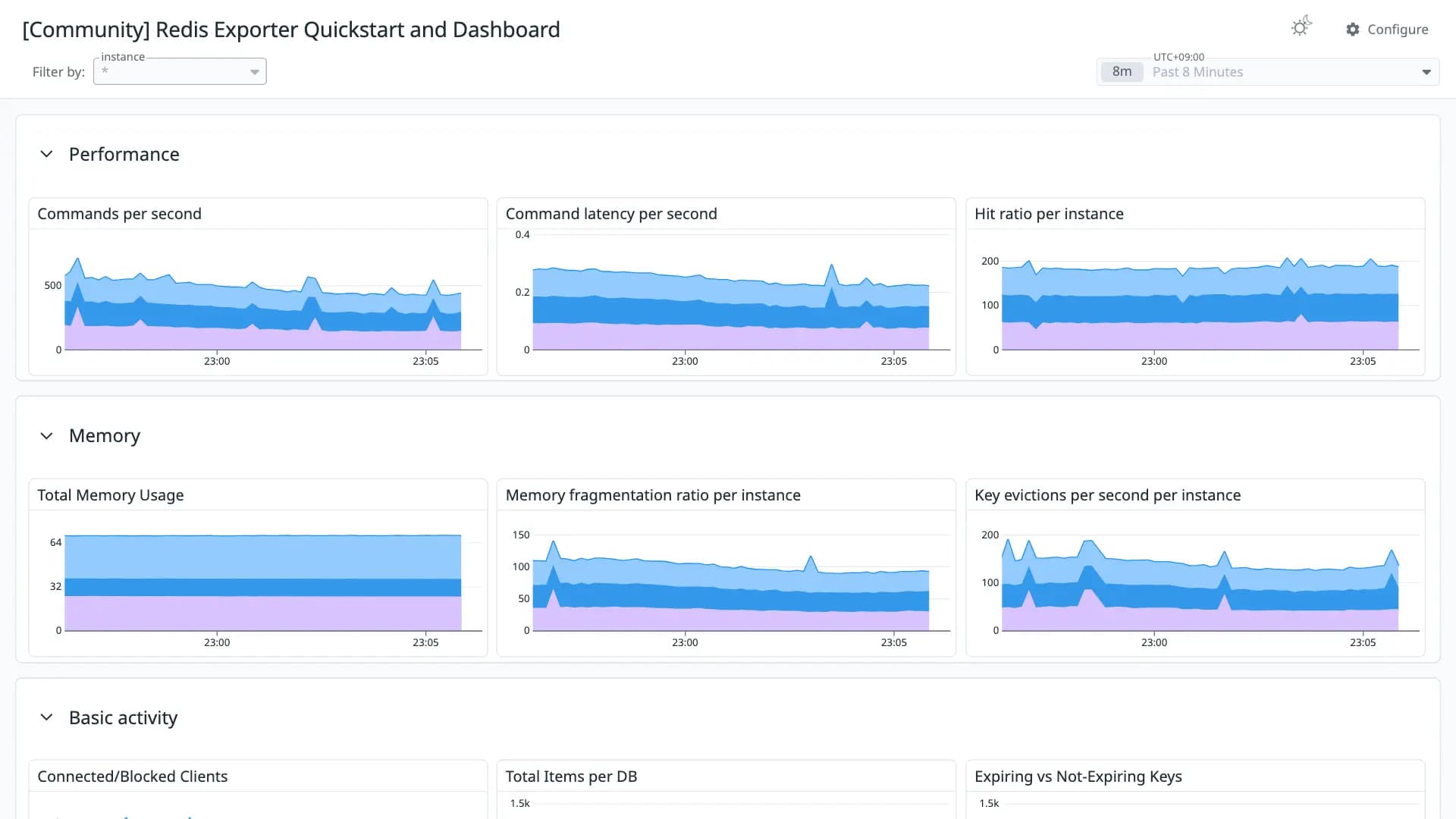
Task: Click the Basic activity section heading
Action: point(124,717)
